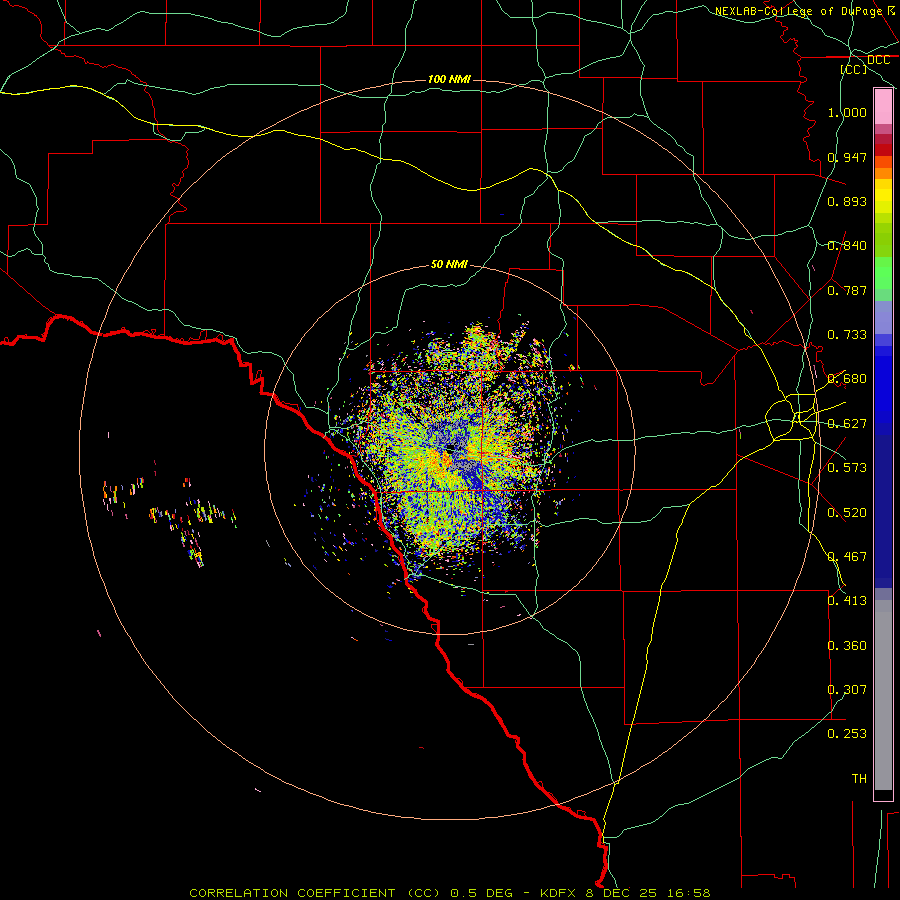Viewport: 900px width, 900px height.
Task: Click the 100 NMI range ring label
Action: 449,79
